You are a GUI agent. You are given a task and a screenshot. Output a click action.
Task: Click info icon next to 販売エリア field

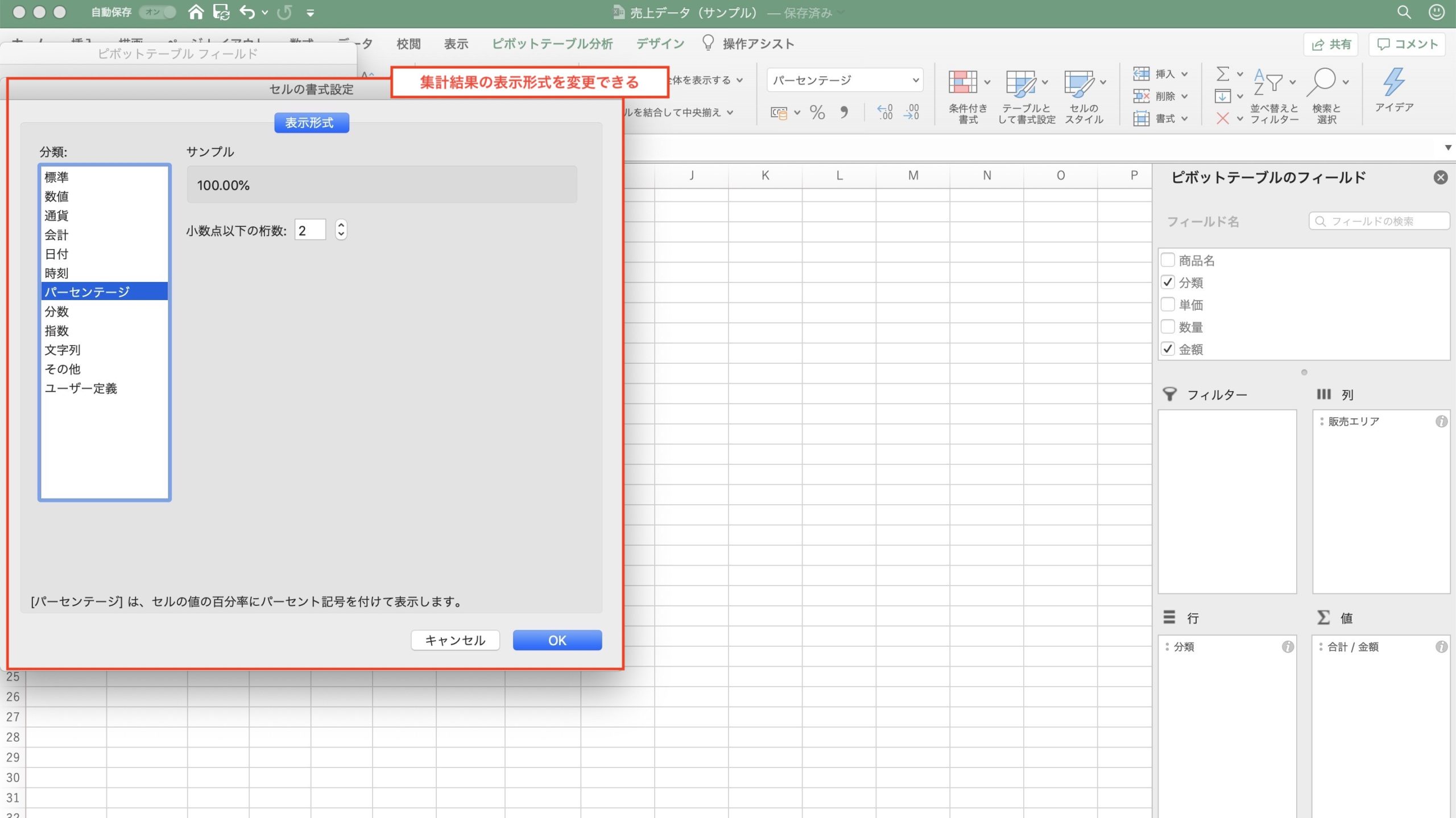click(x=1441, y=421)
